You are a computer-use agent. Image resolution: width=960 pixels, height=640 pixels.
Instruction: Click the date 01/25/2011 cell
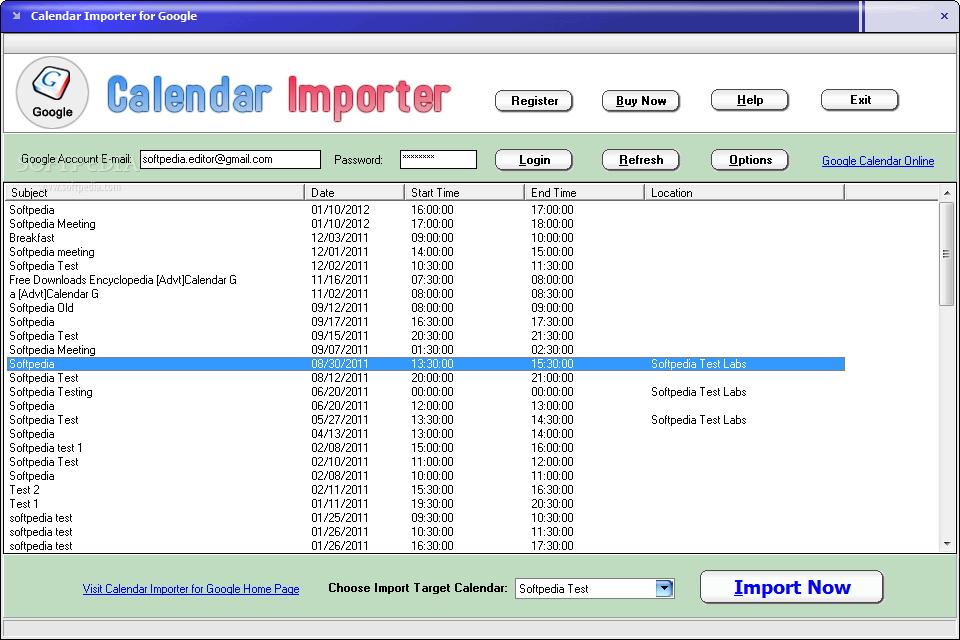(x=340, y=518)
